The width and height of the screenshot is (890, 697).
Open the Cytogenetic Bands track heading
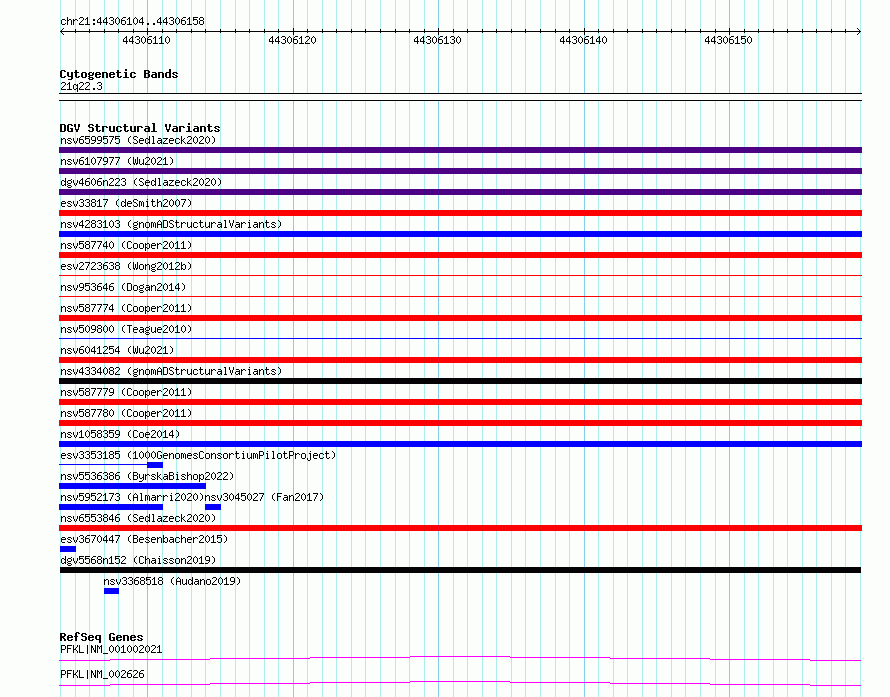119,74
